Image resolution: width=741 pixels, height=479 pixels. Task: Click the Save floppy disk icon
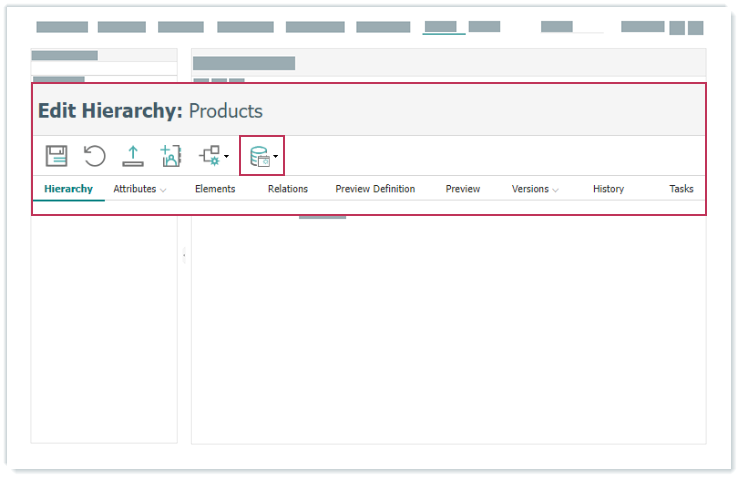pyautogui.click(x=56, y=156)
